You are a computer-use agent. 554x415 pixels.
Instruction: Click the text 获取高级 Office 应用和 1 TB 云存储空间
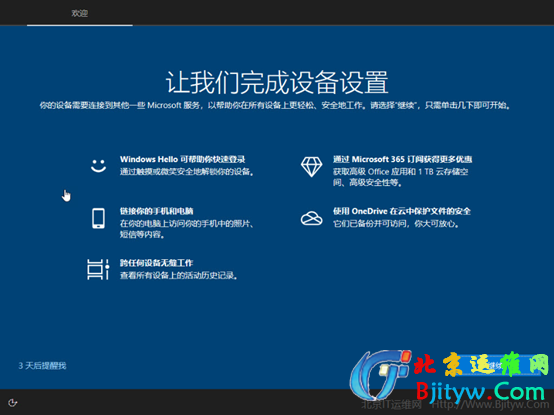point(401,177)
